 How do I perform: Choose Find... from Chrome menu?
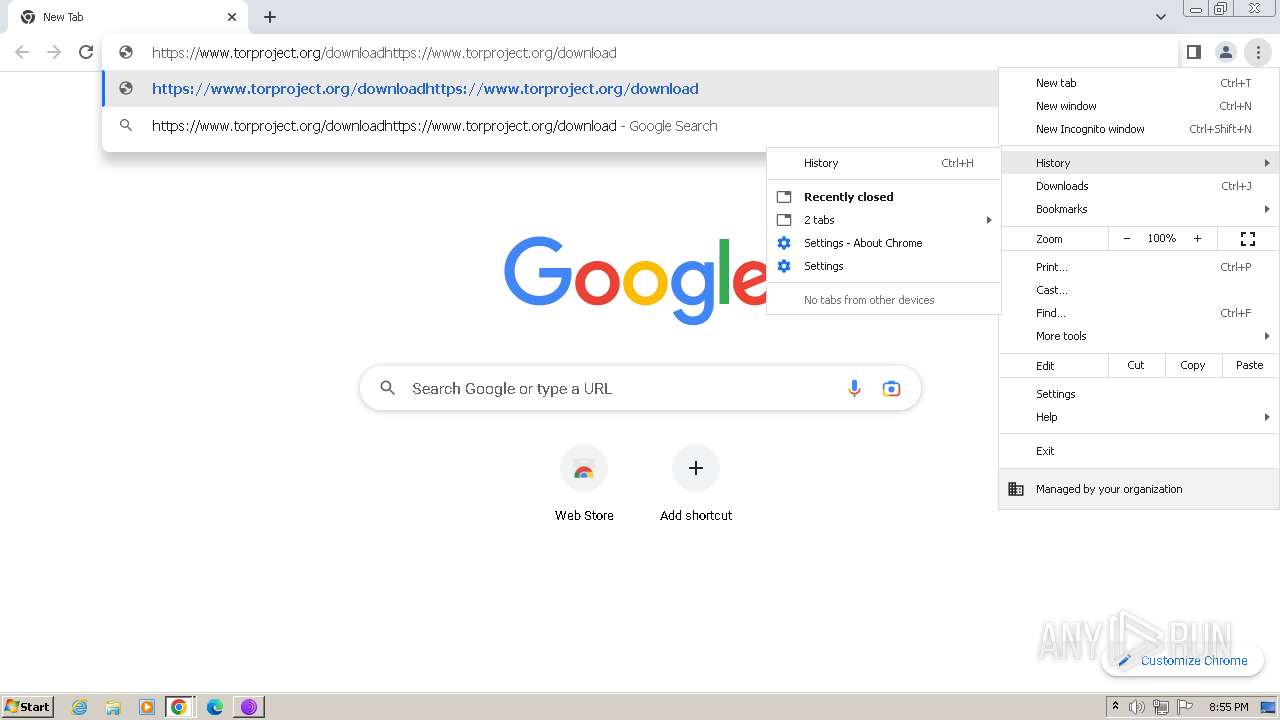coord(1139,313)
